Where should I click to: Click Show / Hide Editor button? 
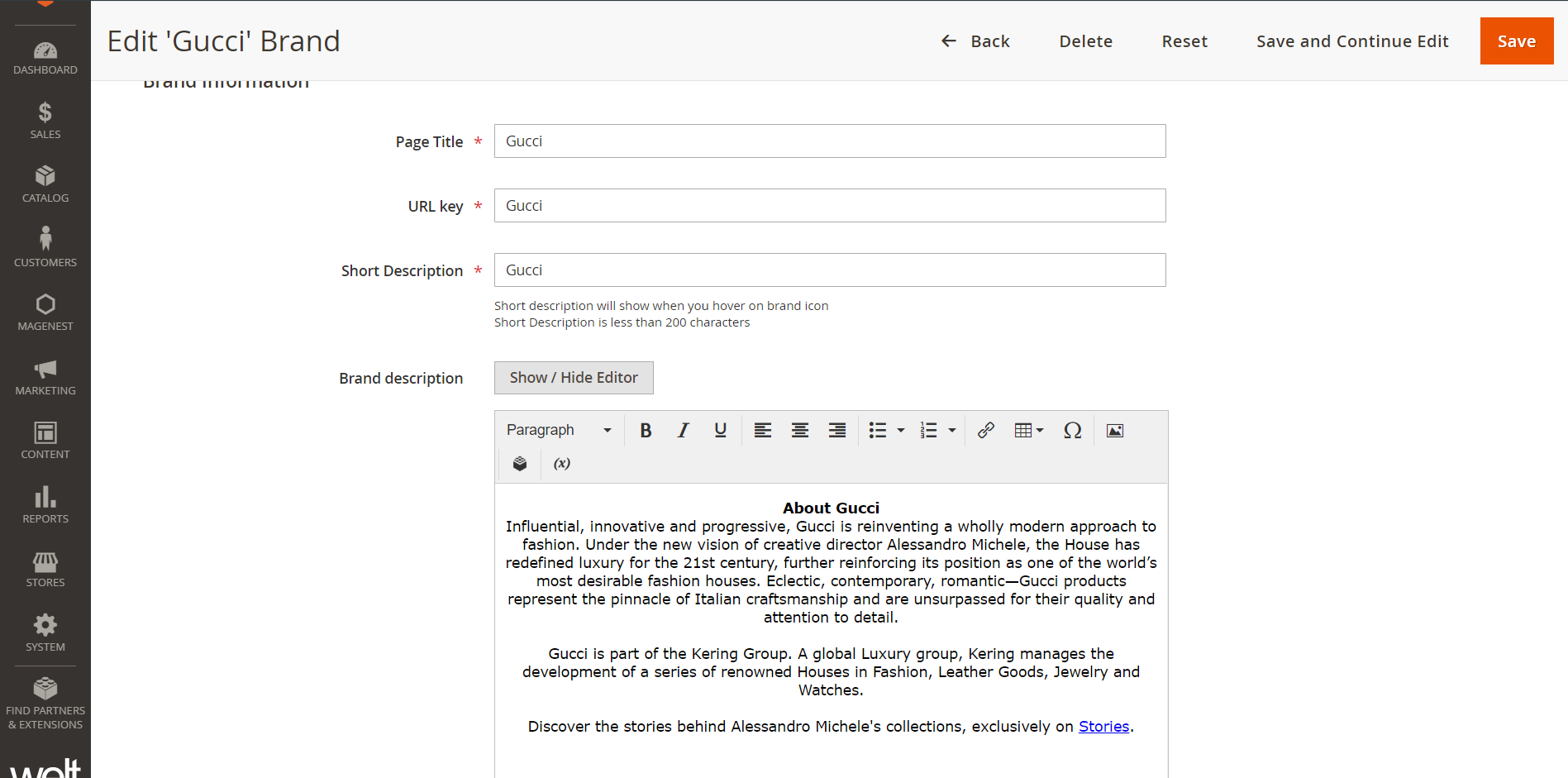(574, 378)
